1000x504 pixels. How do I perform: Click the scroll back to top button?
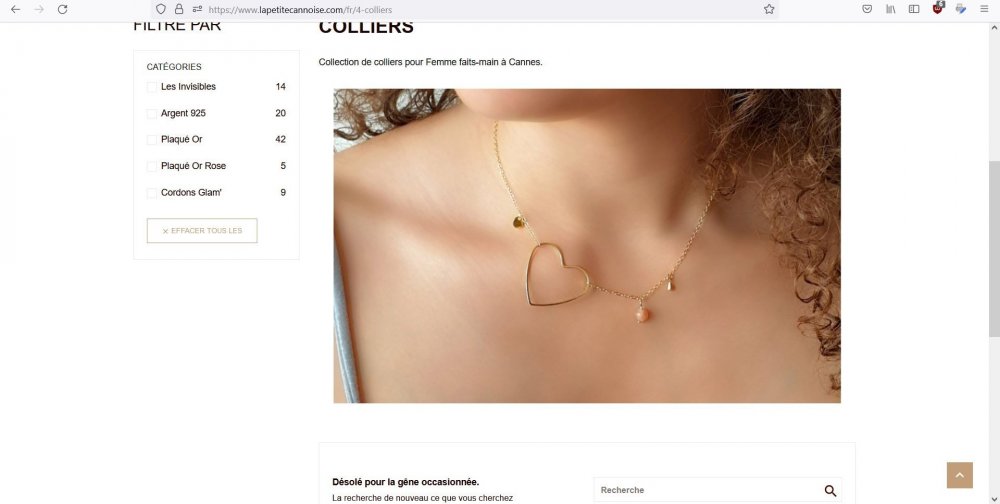(960, 475)
